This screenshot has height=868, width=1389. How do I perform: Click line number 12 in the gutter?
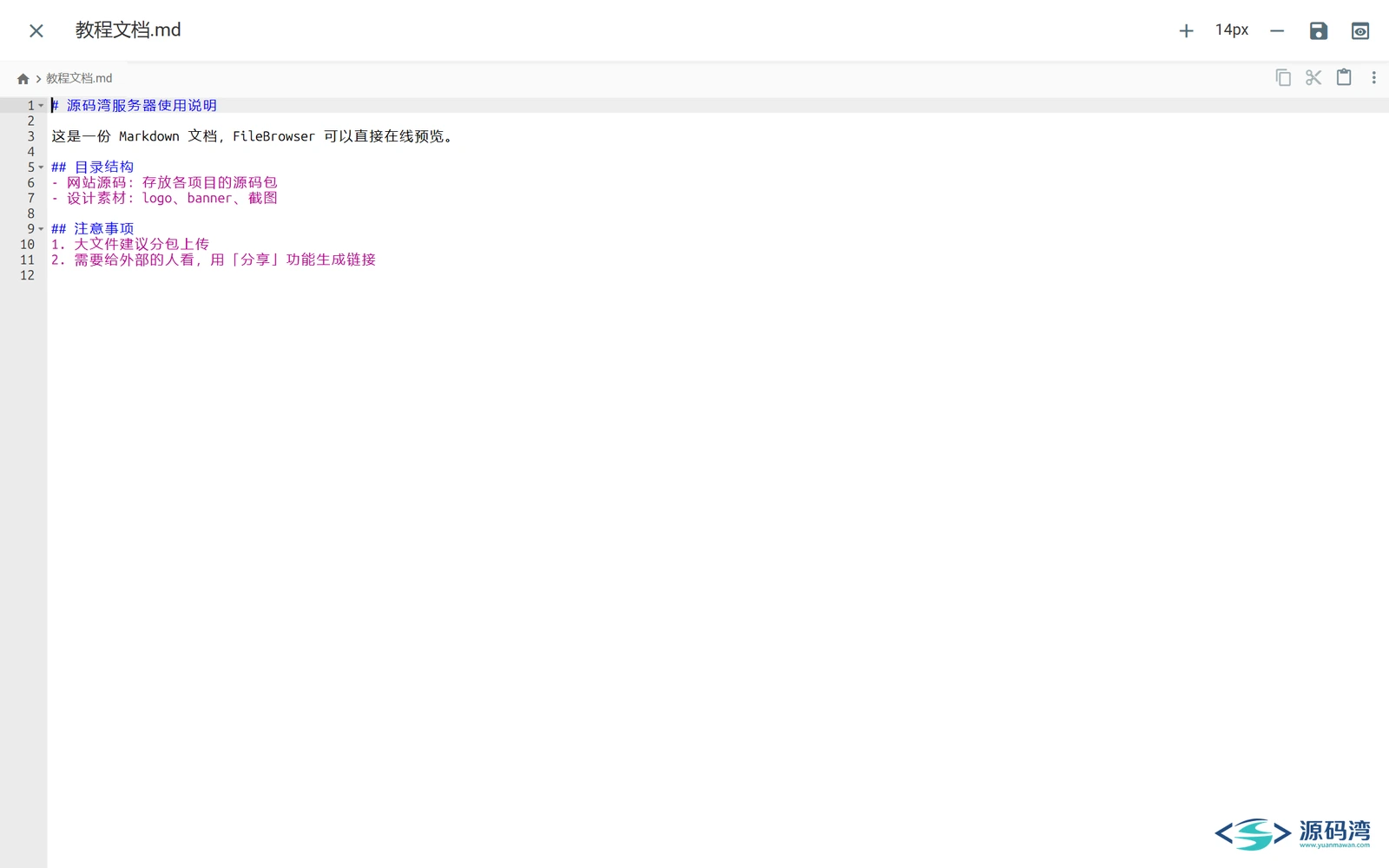click(27, 275)
